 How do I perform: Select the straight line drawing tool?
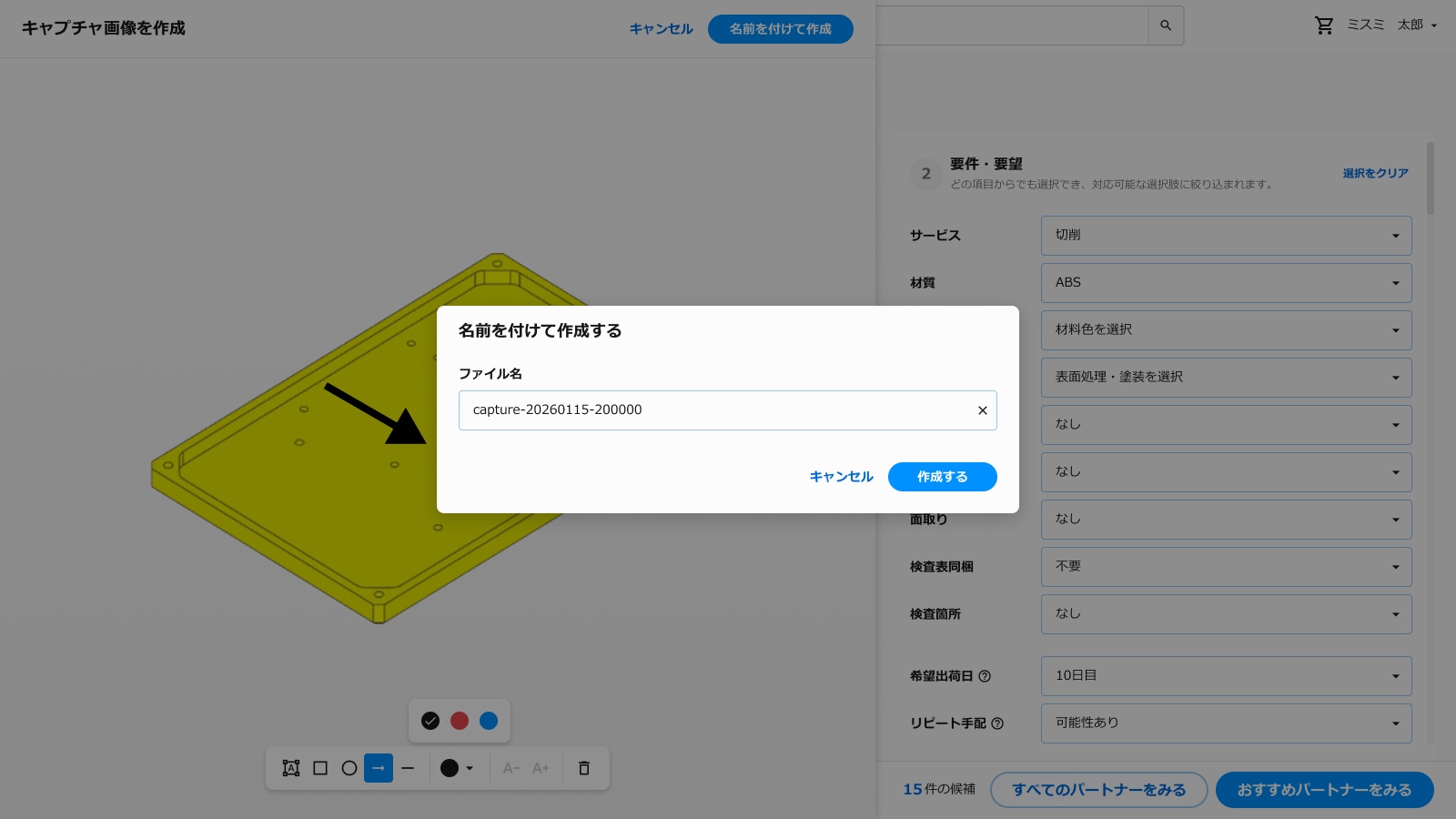pyautogui.click(x=408, y=768)
